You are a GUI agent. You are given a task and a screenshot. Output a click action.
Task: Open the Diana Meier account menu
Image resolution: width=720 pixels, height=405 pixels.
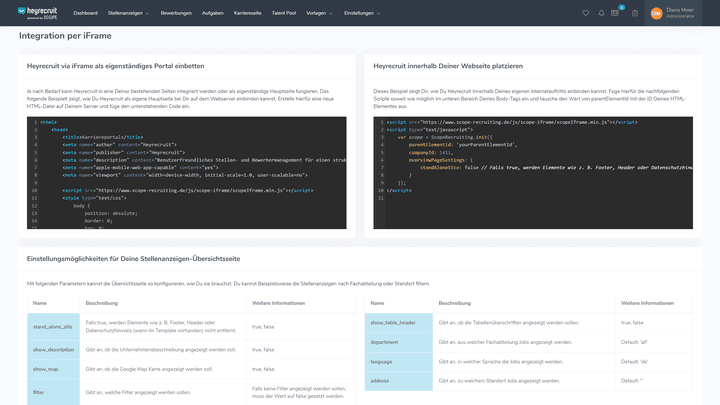coord(673,13)
